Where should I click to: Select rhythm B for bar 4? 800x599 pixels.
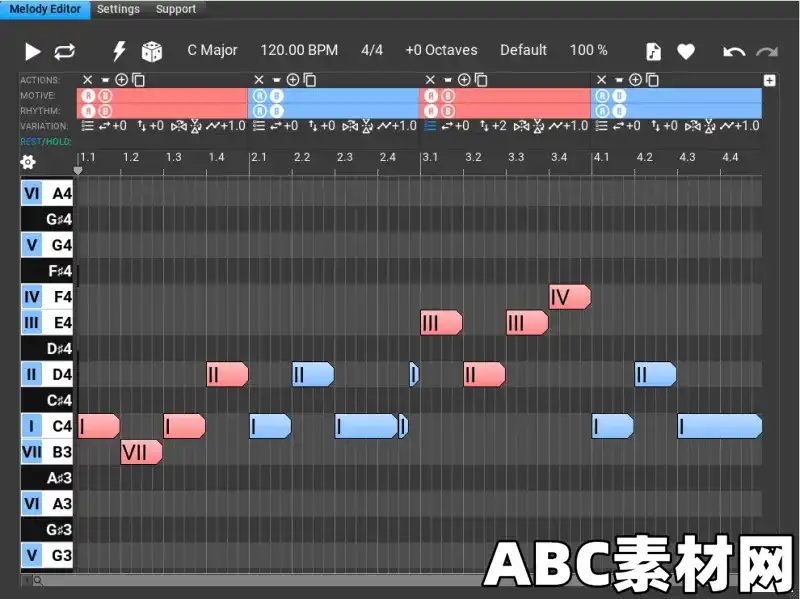pyautogui.click(x=619, y=111)
